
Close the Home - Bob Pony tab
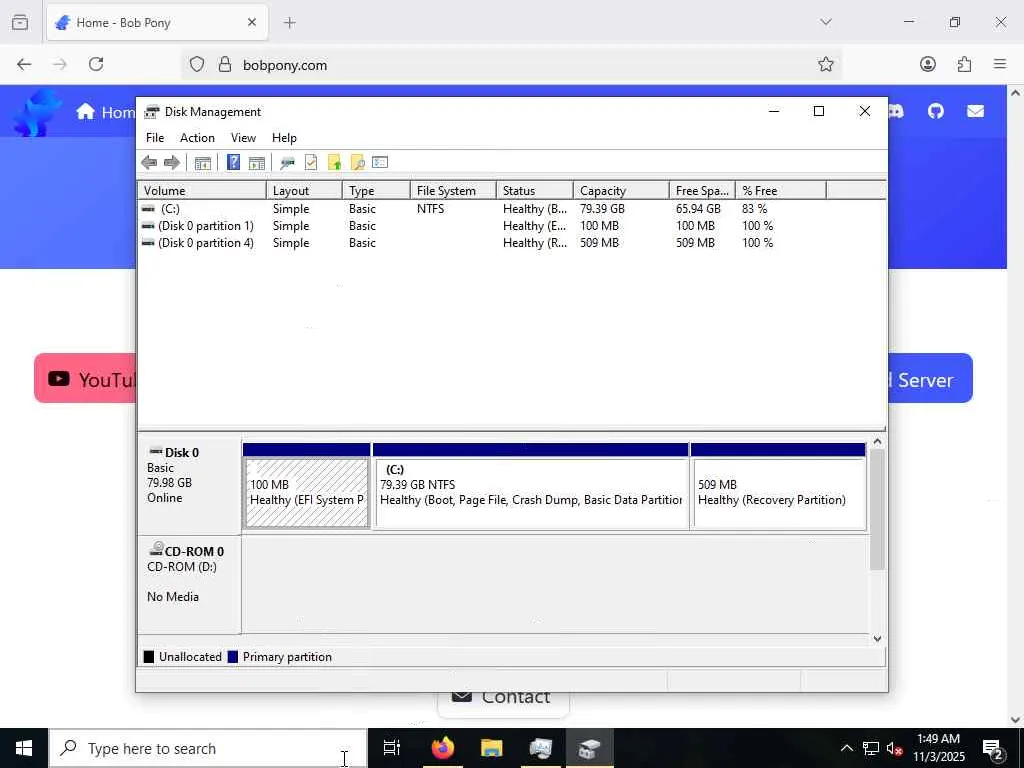(x=252, y=23)
